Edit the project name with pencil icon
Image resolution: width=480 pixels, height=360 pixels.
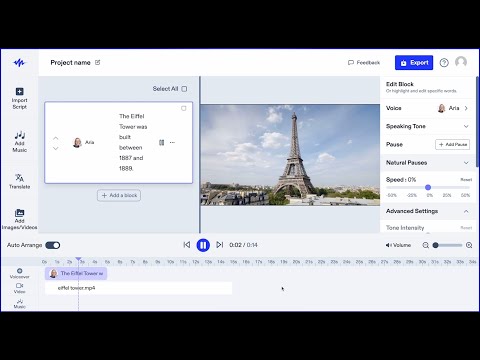[98, 62]
